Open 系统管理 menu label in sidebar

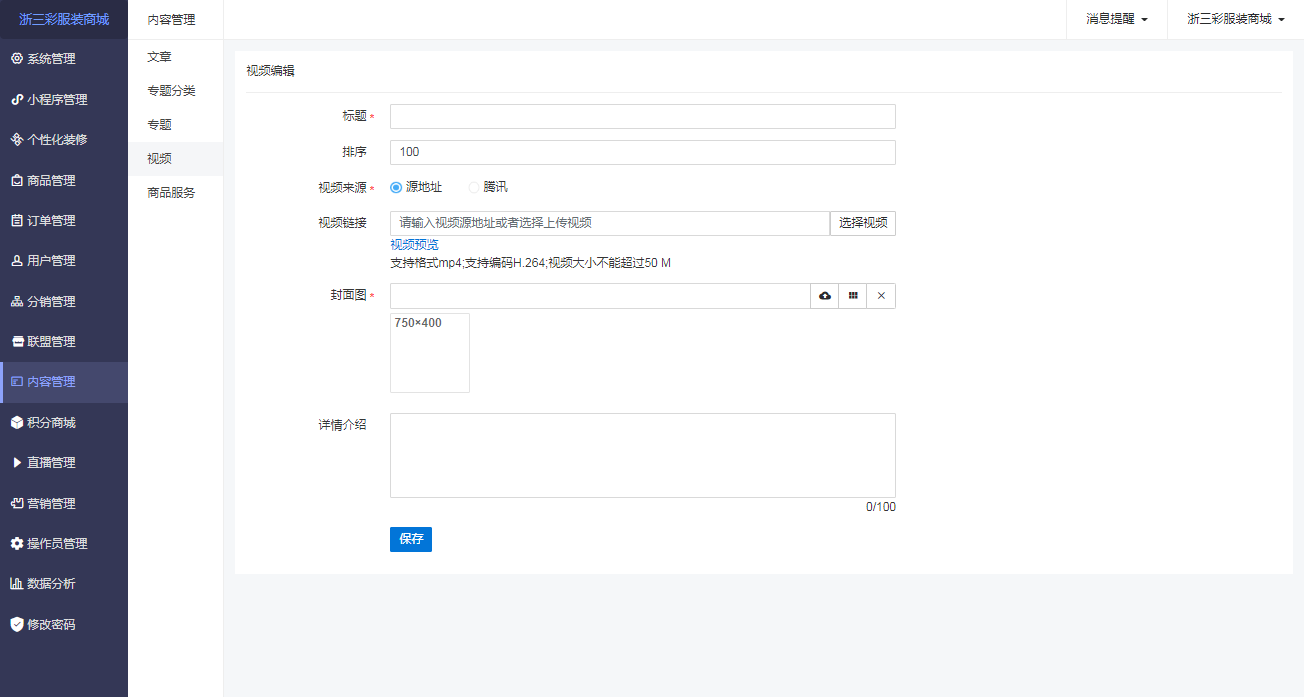51,59
